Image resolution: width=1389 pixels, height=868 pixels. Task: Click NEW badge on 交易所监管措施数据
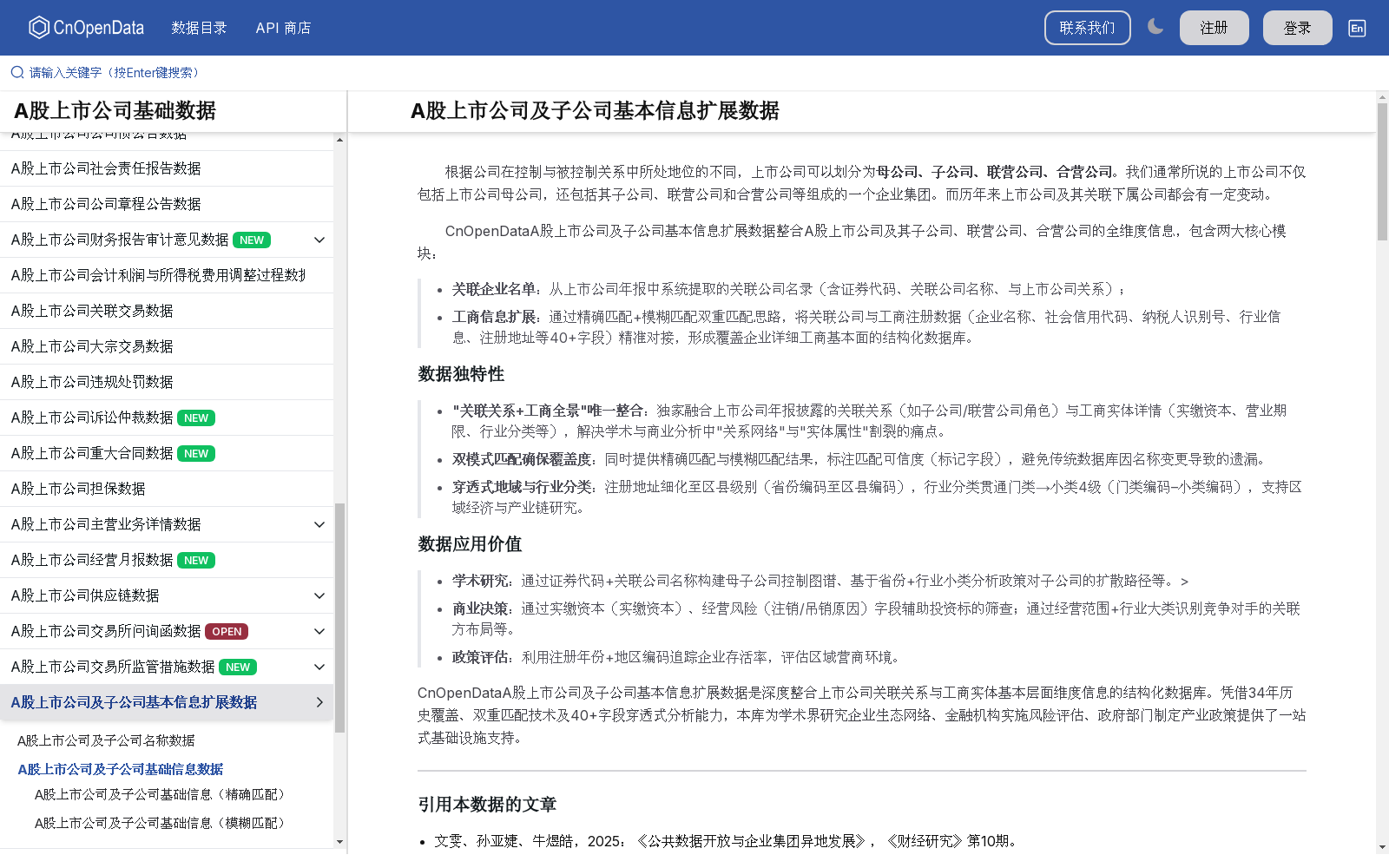click(238, 667)
